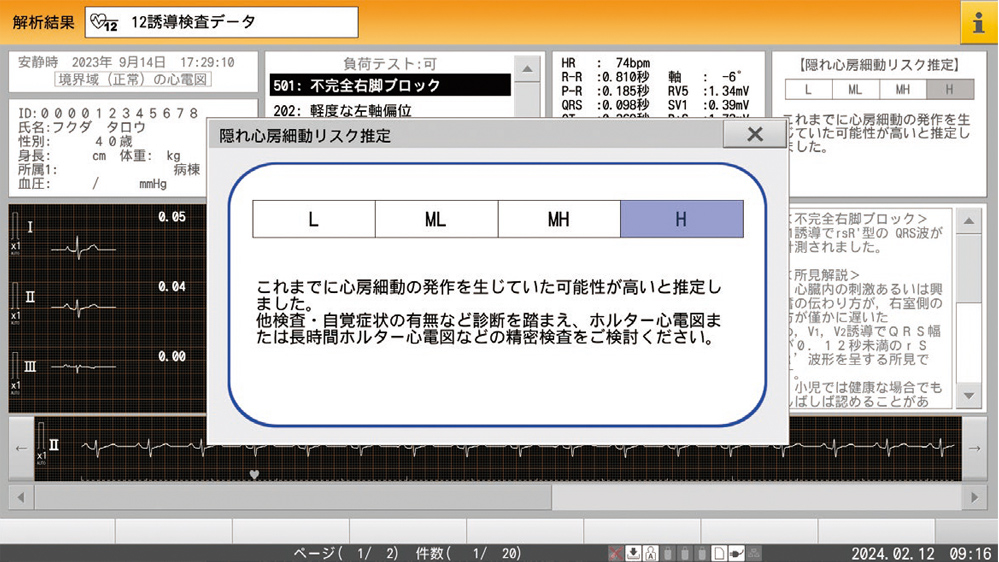Click the 09:16 clock in status bar

click(x=971, y=553)
